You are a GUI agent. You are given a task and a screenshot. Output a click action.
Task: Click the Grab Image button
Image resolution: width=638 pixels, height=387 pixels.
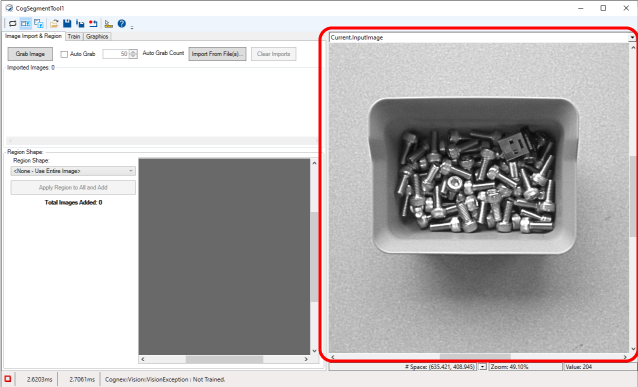click(x=30, y=54)
